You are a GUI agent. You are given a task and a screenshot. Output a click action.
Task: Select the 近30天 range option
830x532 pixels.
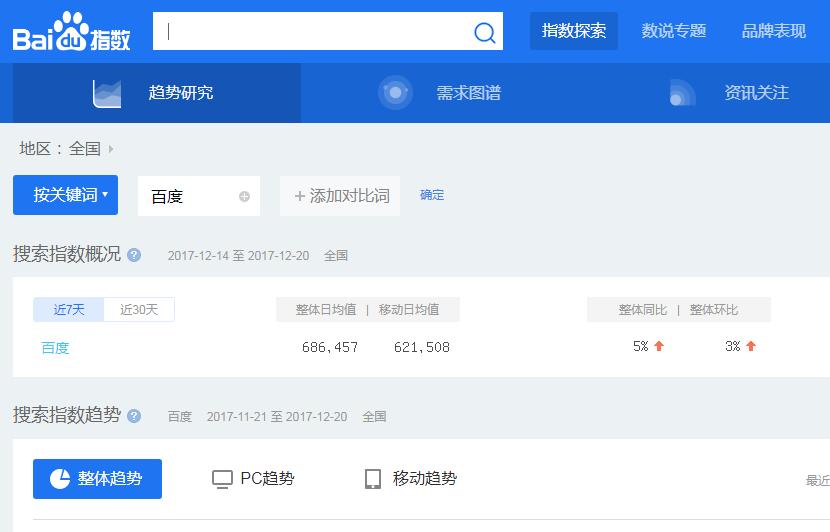point(139,310)
